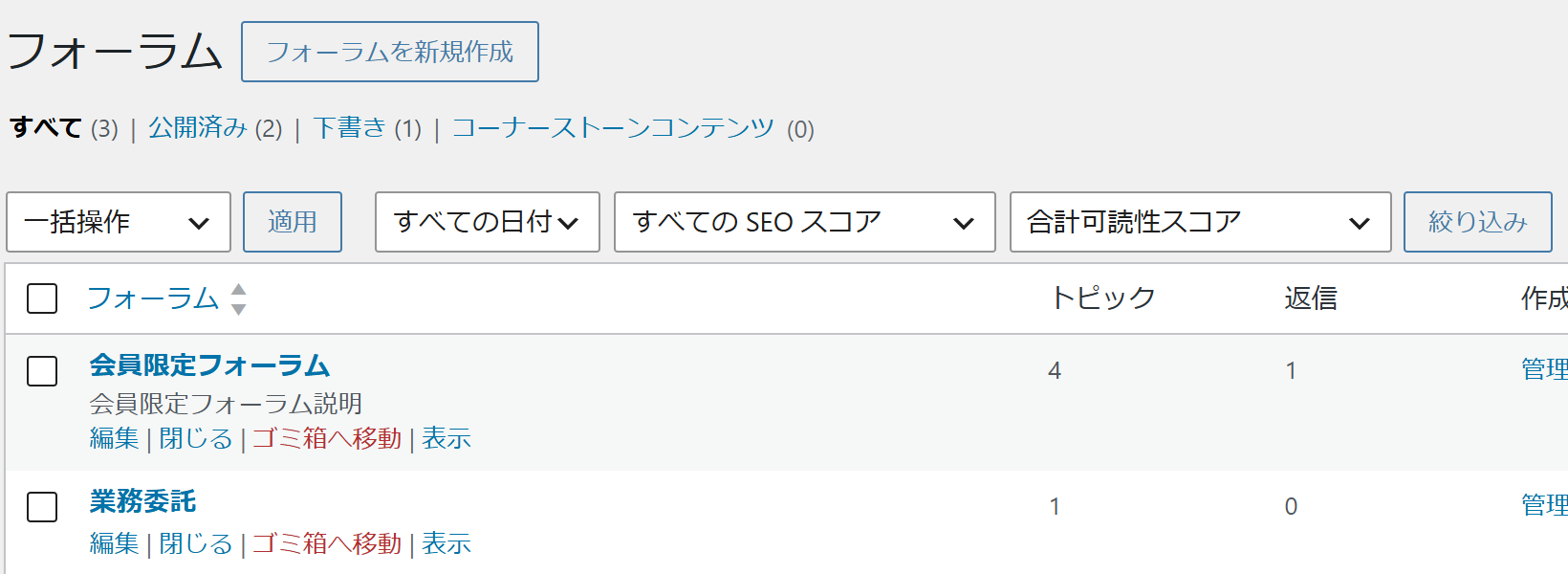Sort by フォーラム column header
Image resolution: width=1568 pixels, height=574 pixels.
coord(153,298)
